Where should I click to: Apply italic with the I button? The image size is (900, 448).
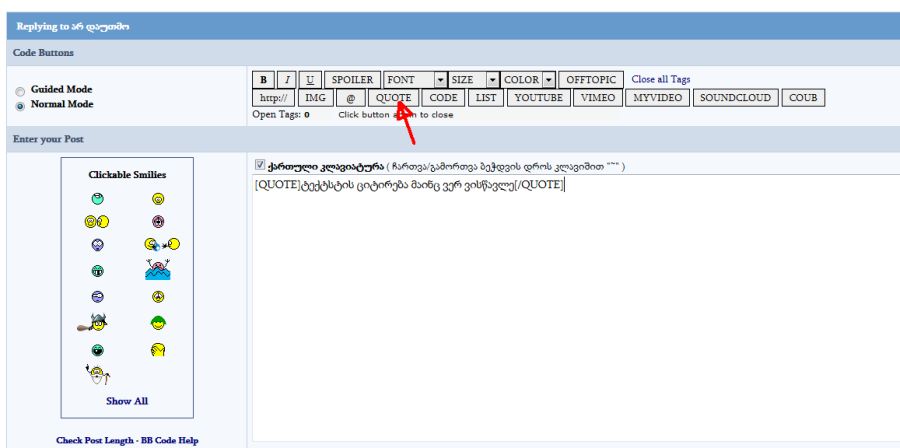click(x=287, y=80)
